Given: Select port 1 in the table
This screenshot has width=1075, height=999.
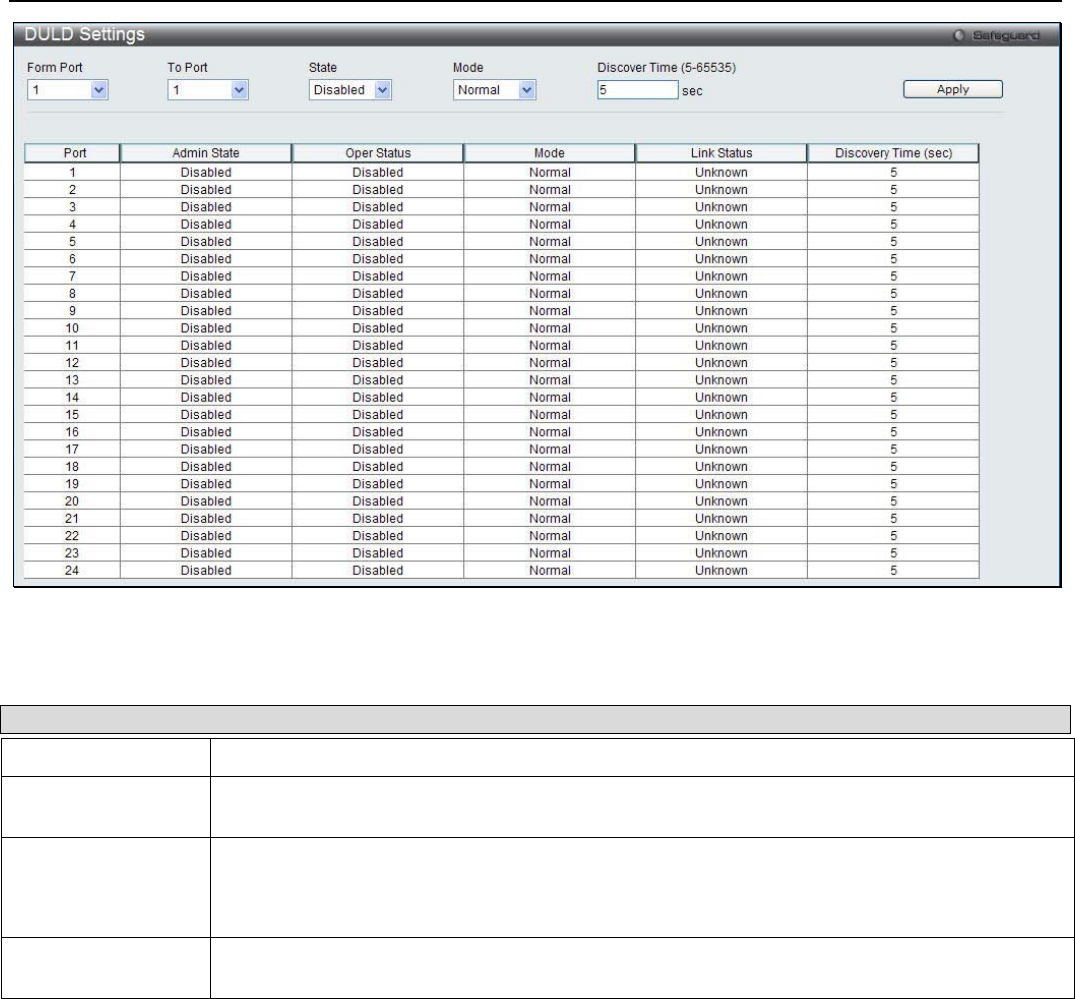Looking at the screenshot, I should (x=72, y=172).
